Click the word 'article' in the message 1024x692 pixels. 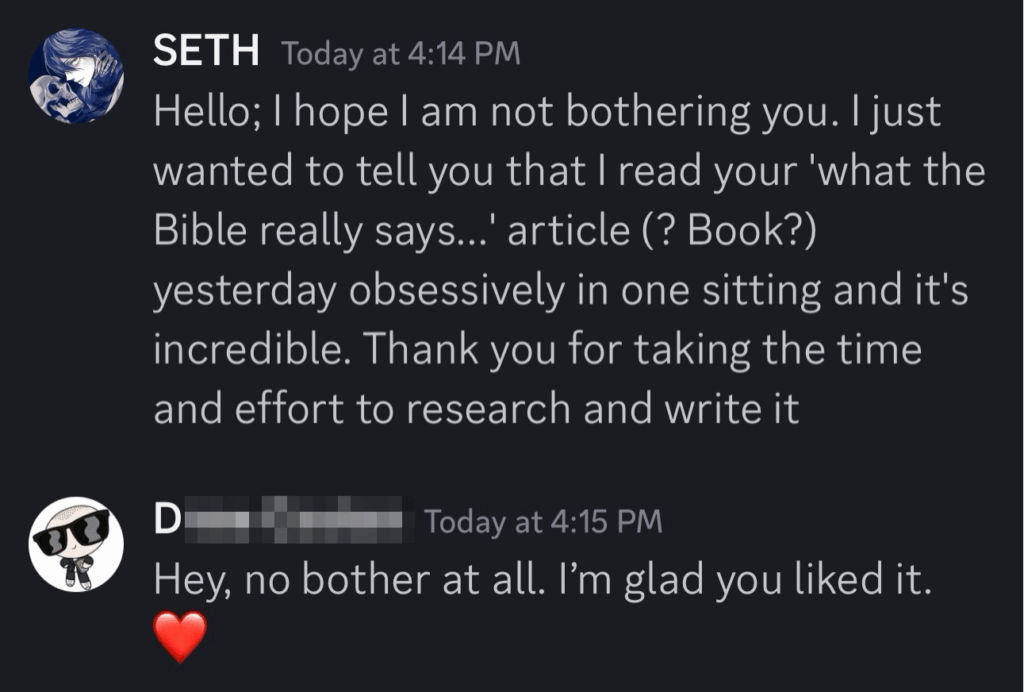pyautogui.click(x=568, y=230)
